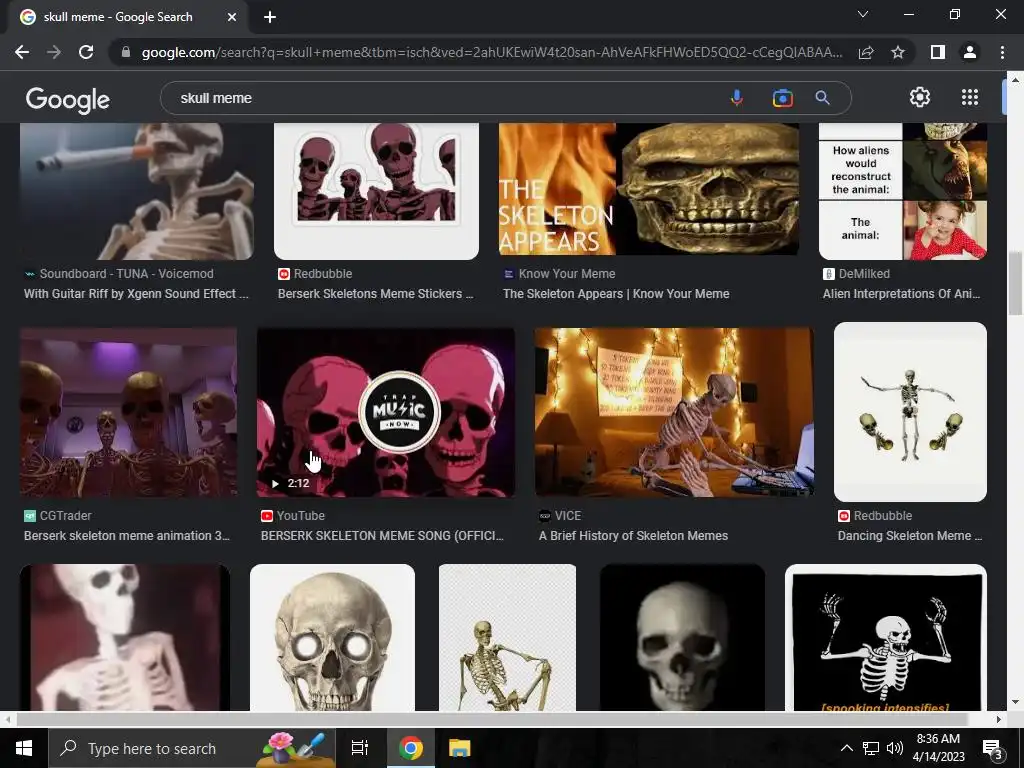Screen dimensions: 1024x768
Task: Reload the current page
Action: (86, 52)
